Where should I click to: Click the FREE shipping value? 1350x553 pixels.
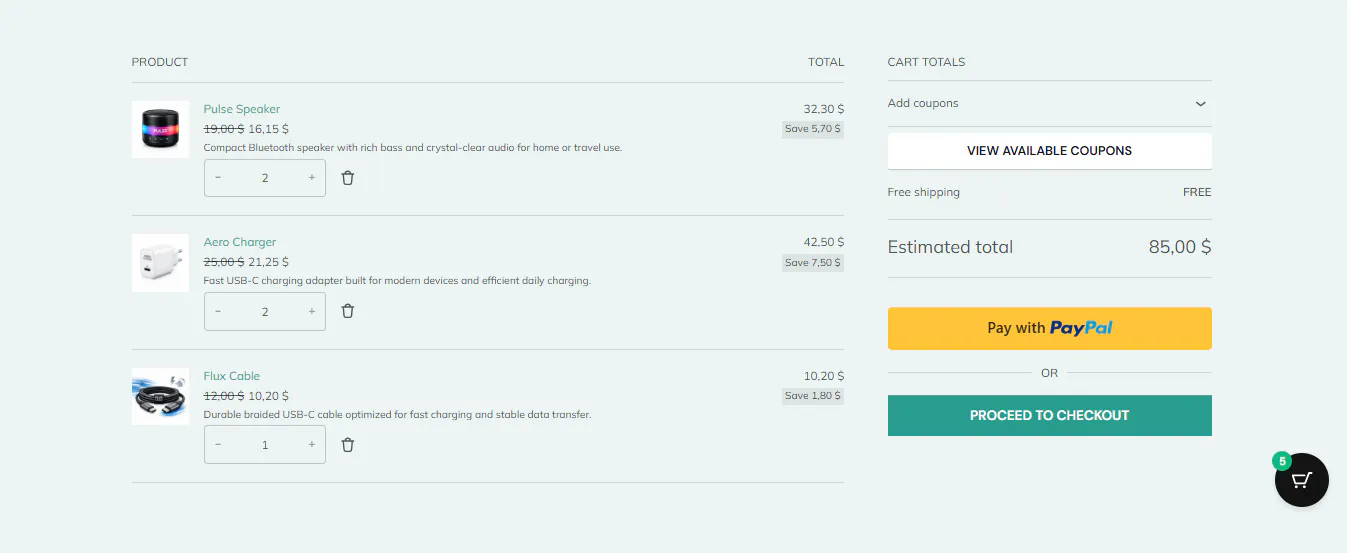click(x=1197, y=192)
